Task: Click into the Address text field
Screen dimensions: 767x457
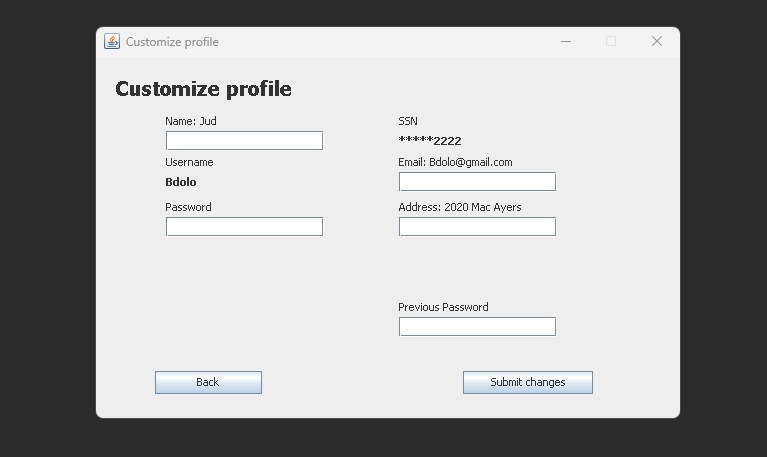Action: pyautogui.click(x=477, y=227)
